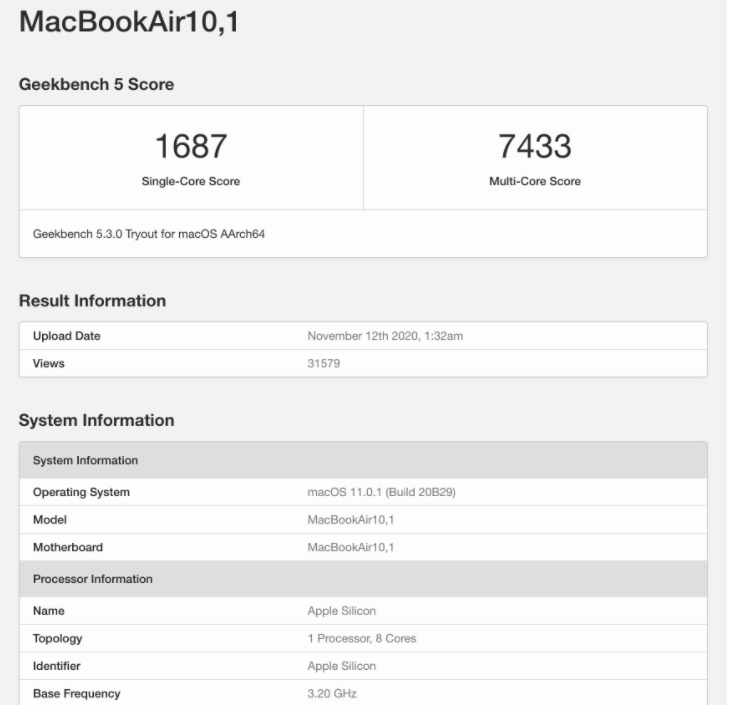Click Geekbench 5.3.0 Tryout for macOS AArch64 text
Screen dimensions: 729x709
(x=149, y=234)
